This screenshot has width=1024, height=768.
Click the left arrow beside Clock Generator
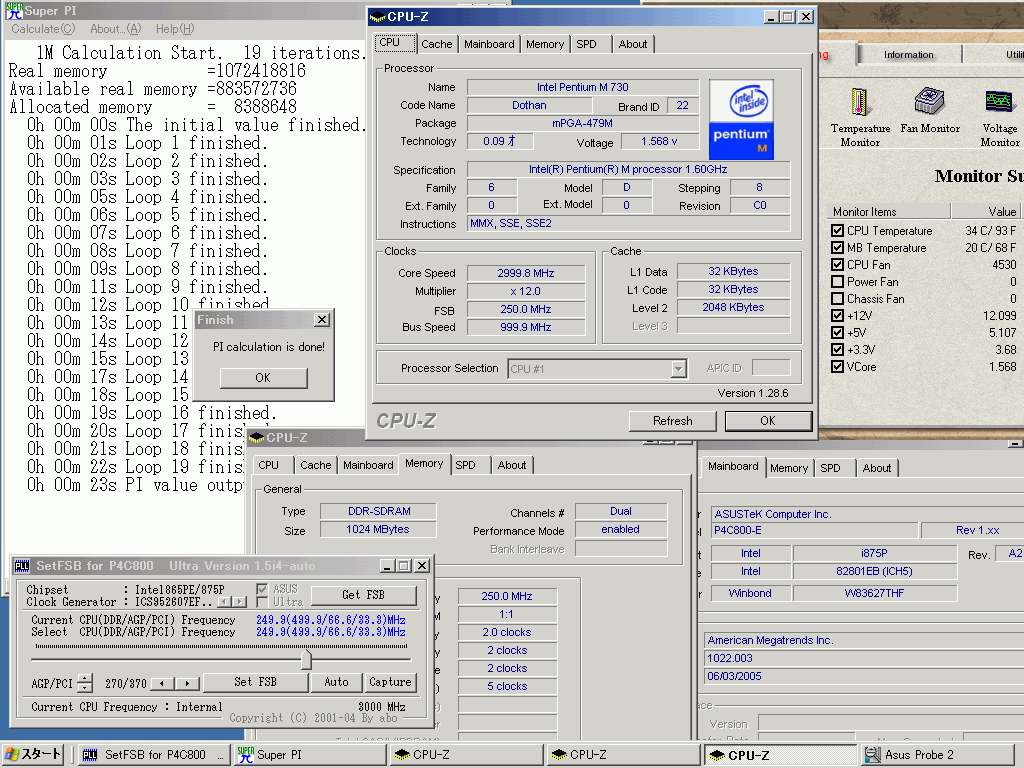[x=223, y=601]
